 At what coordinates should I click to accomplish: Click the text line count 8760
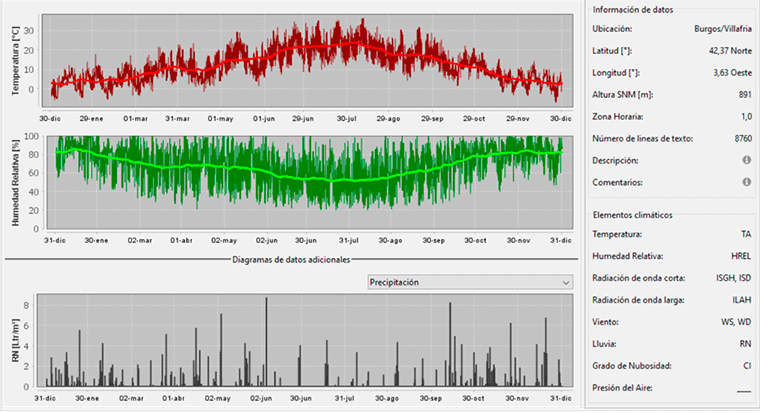739,139
